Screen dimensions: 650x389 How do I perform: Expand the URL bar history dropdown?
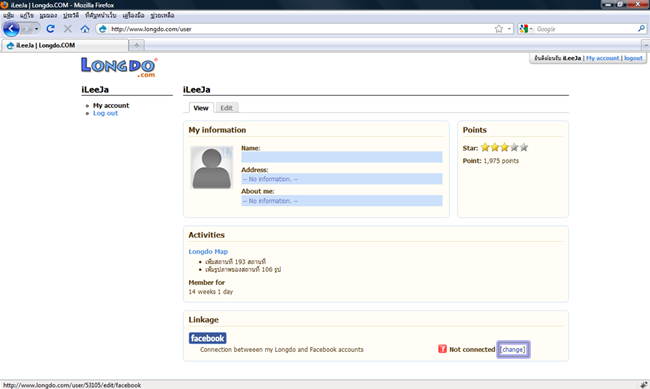[509, 29]
